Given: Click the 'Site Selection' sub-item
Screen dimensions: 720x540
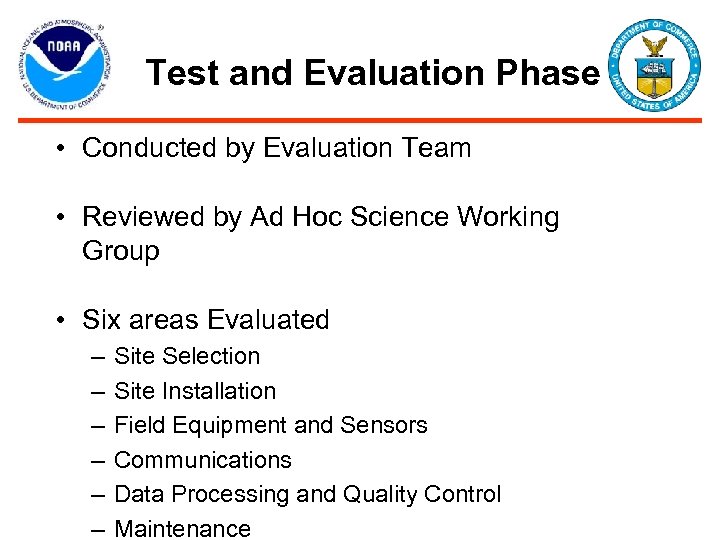Looking at the screenshot, I should coord(187,356).
